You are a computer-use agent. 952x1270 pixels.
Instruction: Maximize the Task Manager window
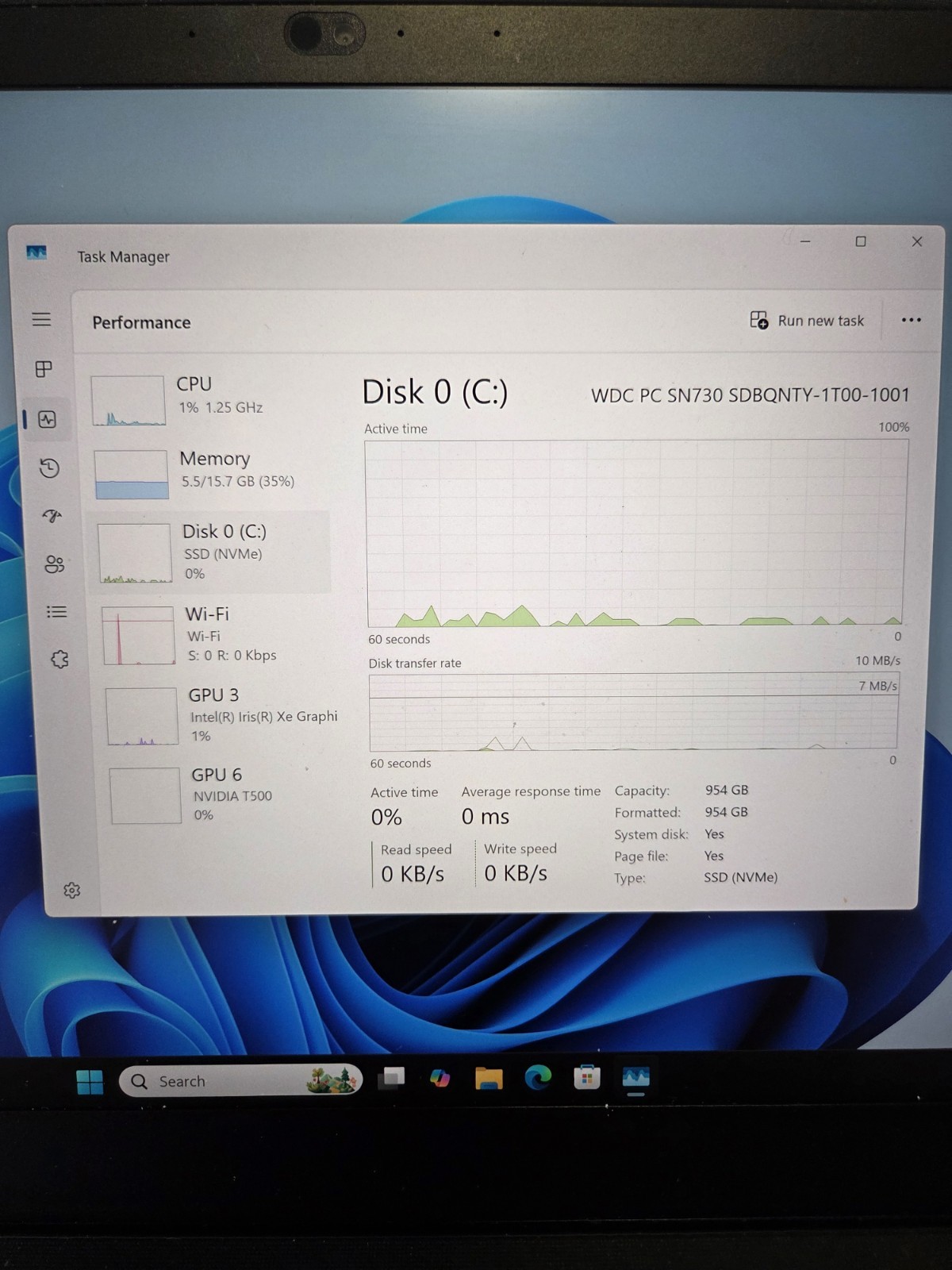[x=861, y=241]
